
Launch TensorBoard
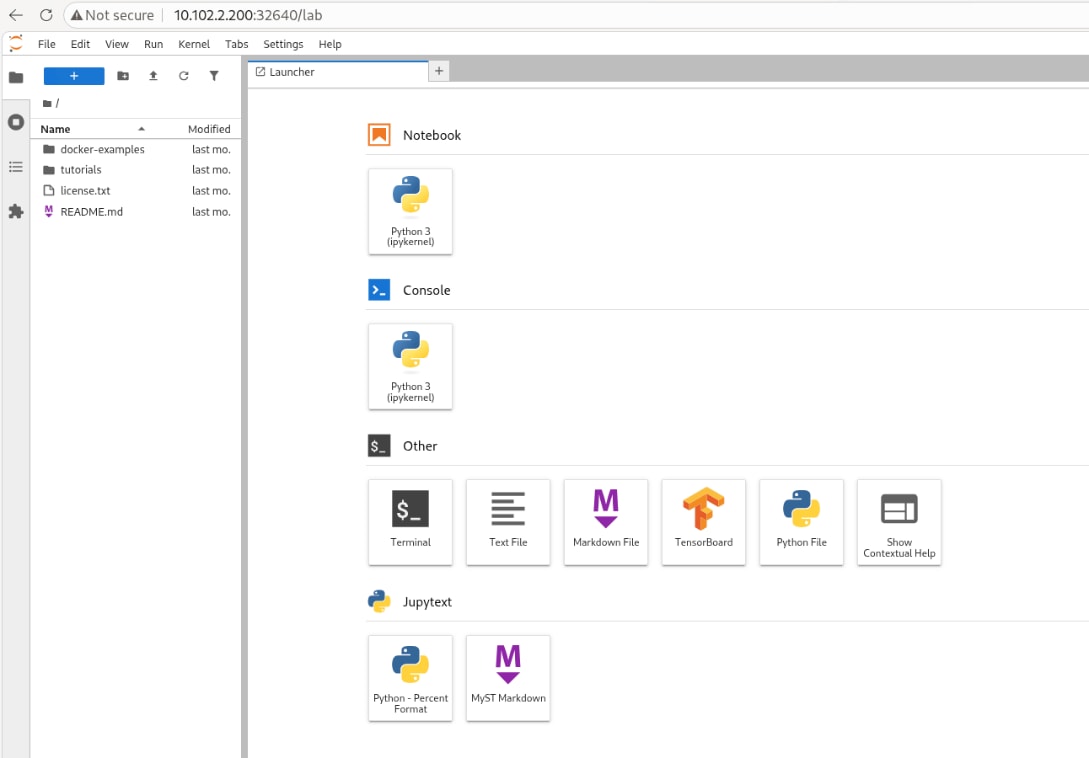pyautogui.click(x=704, y=522)
